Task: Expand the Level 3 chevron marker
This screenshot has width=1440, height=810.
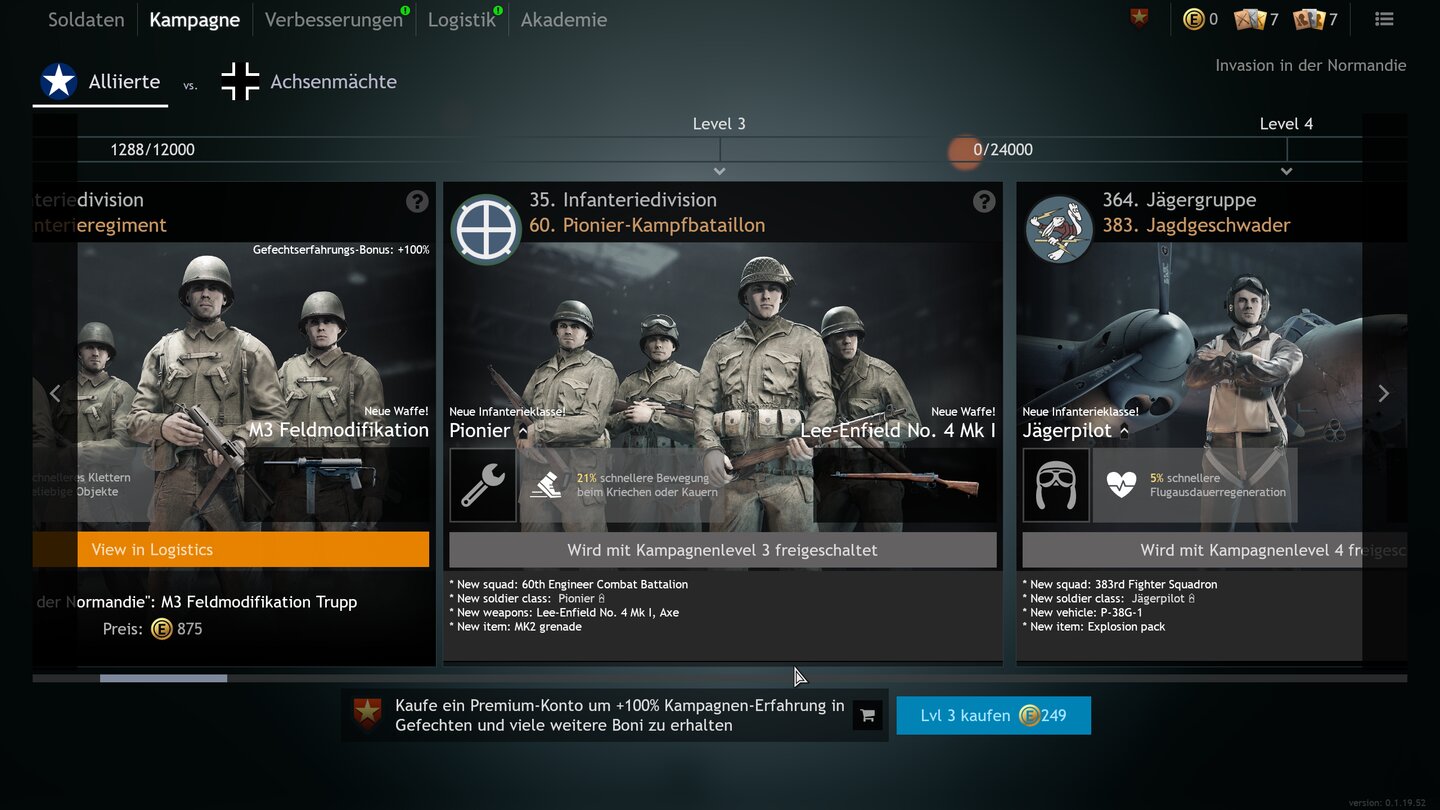Action: point(719,171)
